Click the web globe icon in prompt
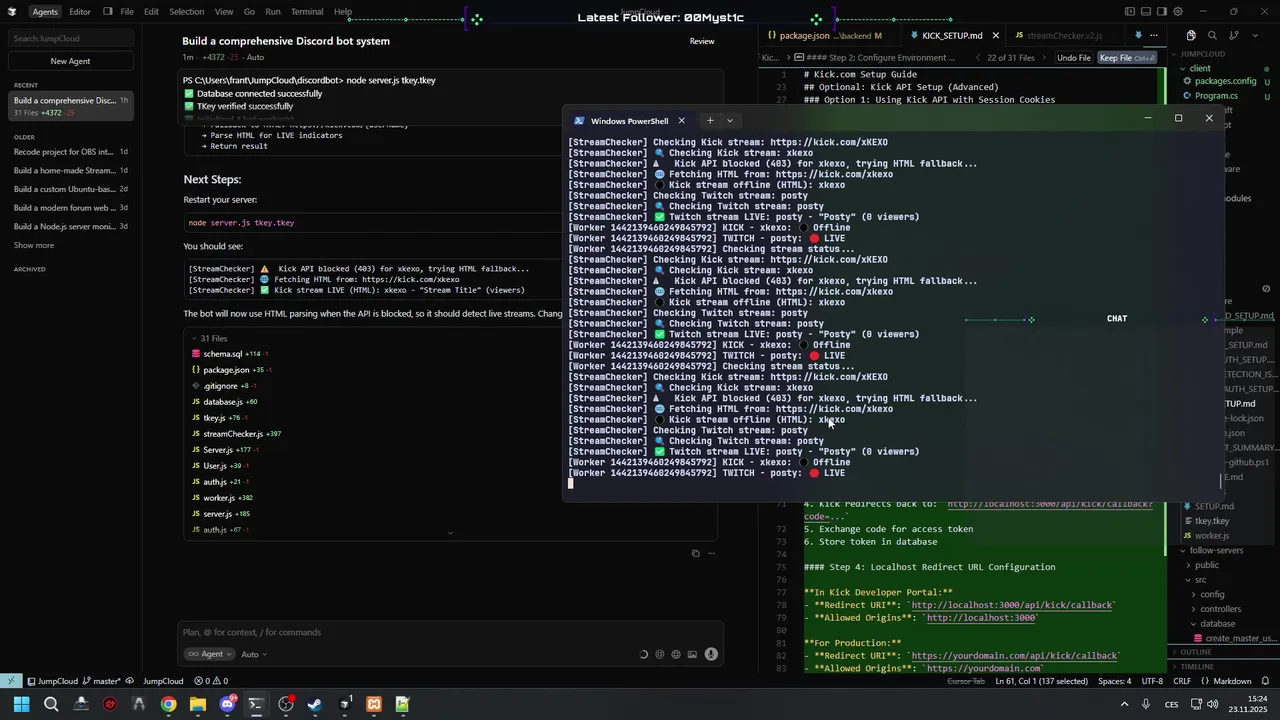The image size is (1280, 720). pyautogui.click(x=676, y=655)
